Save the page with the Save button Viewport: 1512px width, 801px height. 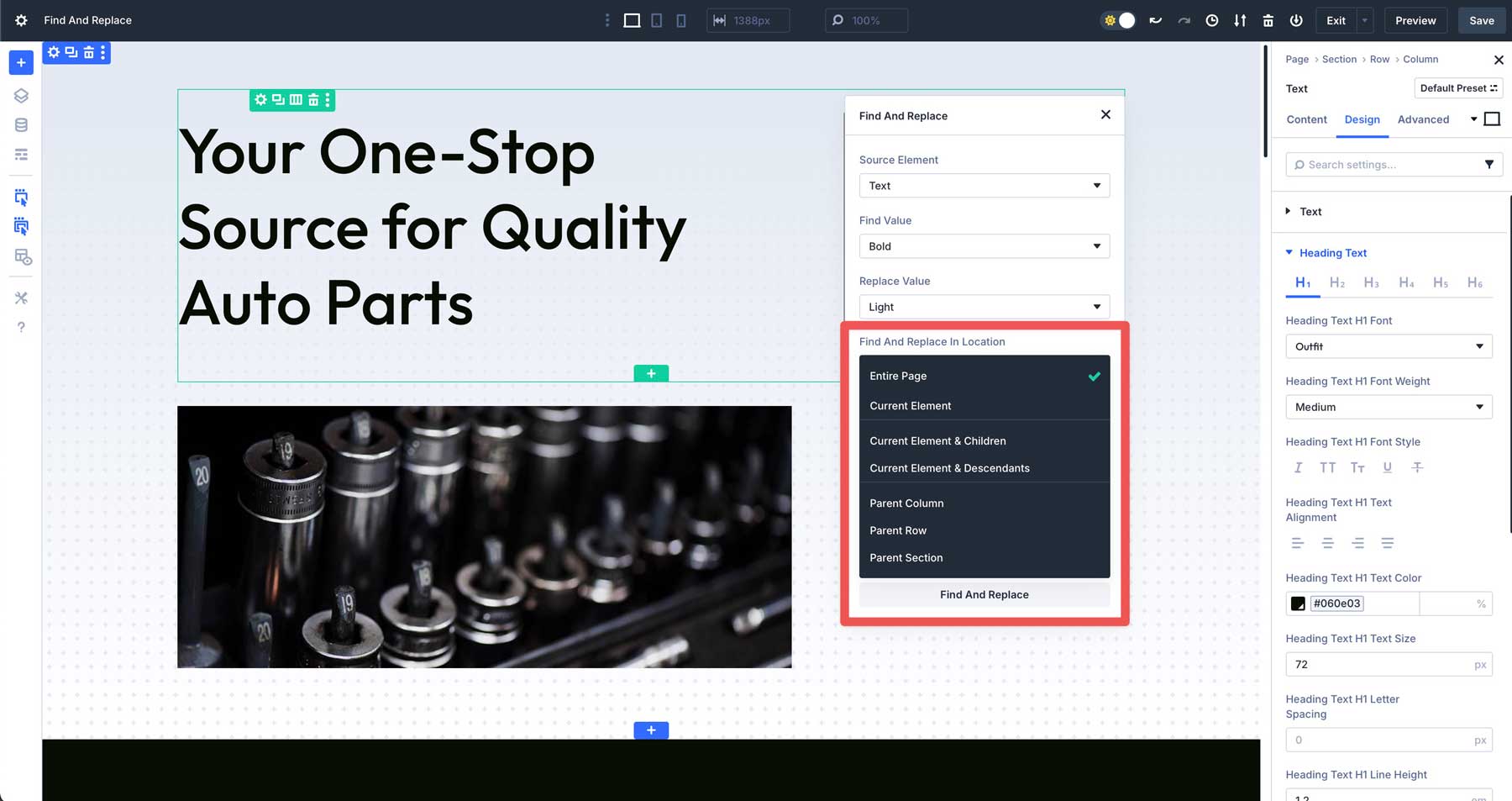(x=1481, y=20)
